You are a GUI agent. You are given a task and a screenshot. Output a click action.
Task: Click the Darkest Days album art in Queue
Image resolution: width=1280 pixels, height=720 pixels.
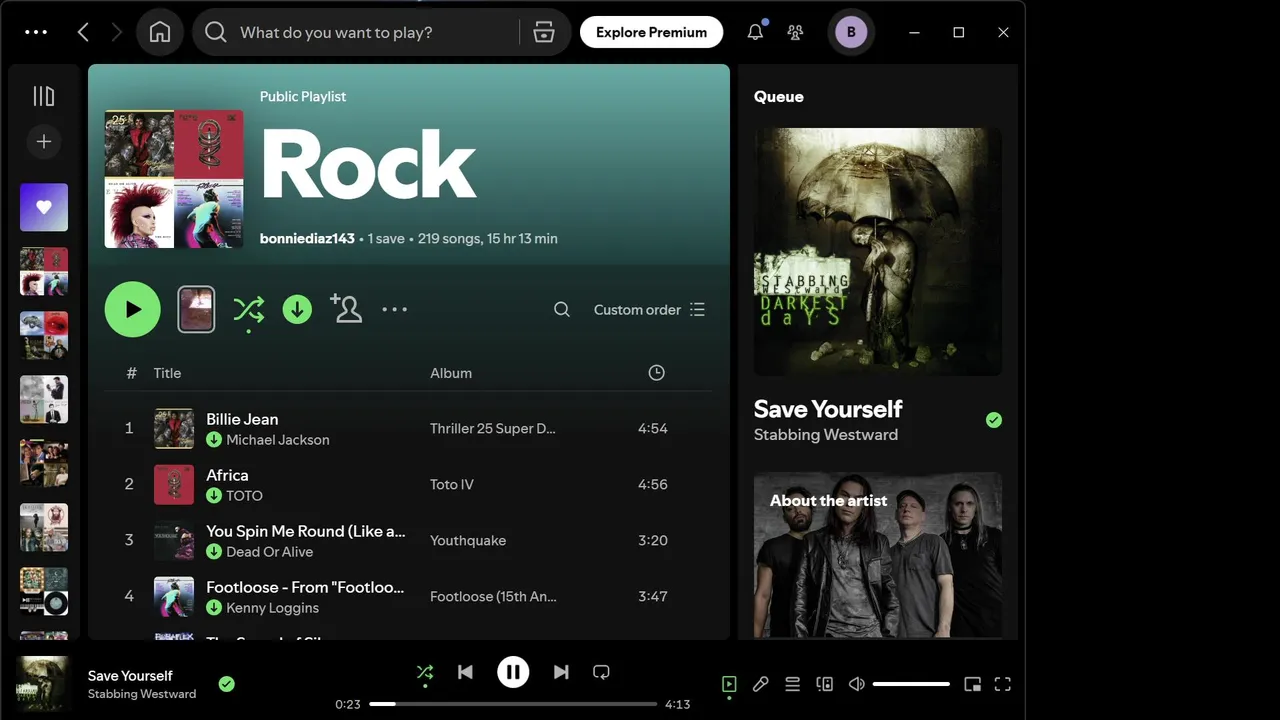(x=878, y=251)
